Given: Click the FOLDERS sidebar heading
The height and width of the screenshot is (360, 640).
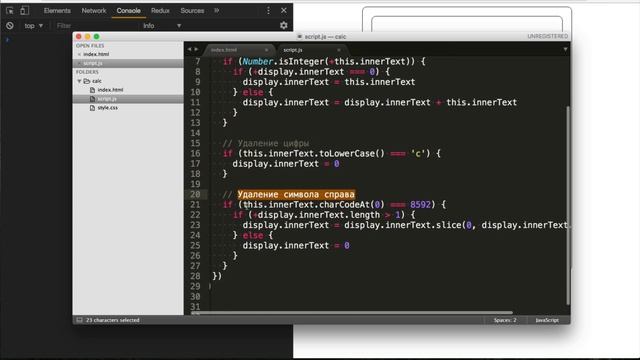Looking at the screenshot, I should pyautogui.click(x=87, y=72).
